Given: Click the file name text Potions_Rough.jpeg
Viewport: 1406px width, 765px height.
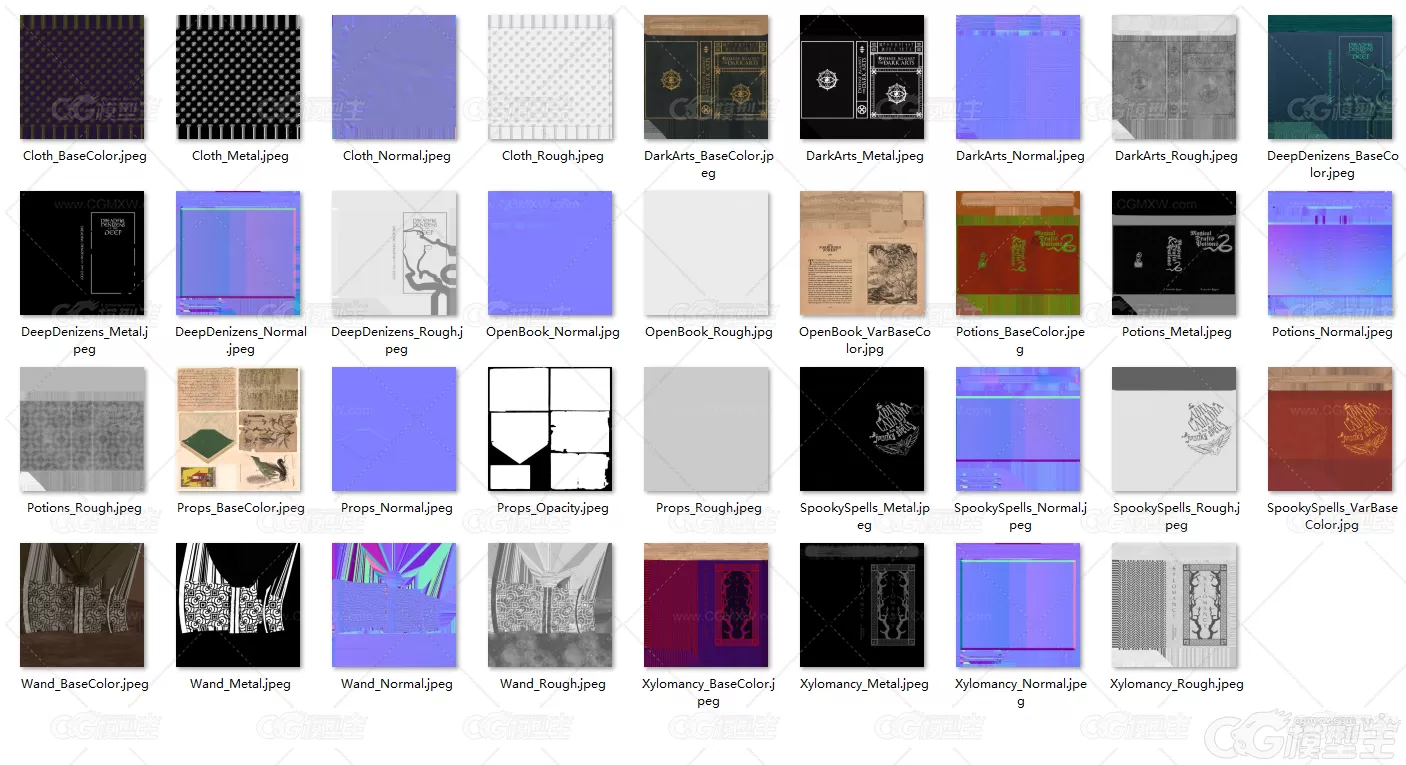Looking at the screenshot, I should [85, 508].
